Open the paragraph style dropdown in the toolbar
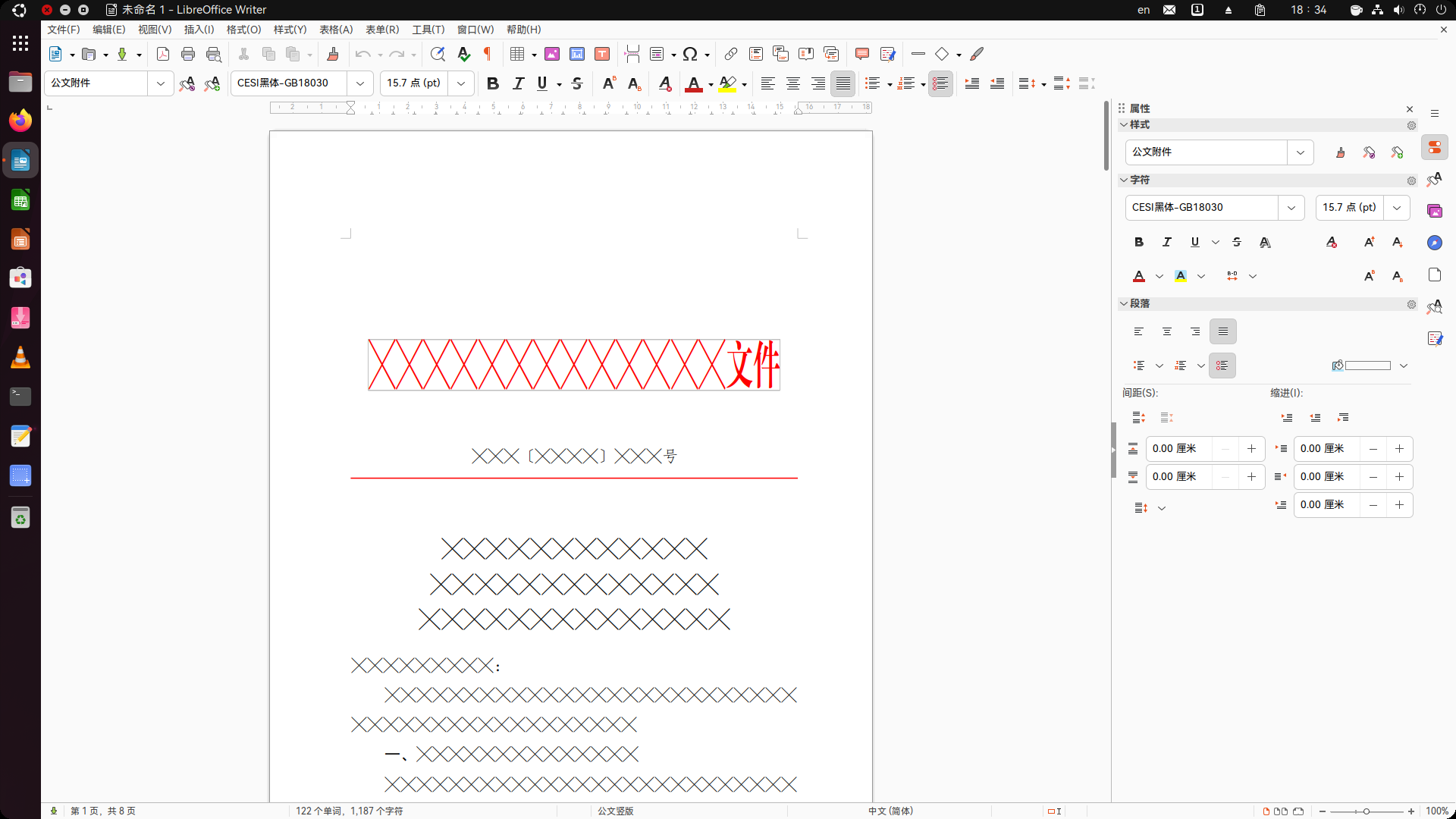This screenshot has height=819, width=1456. 161,83
